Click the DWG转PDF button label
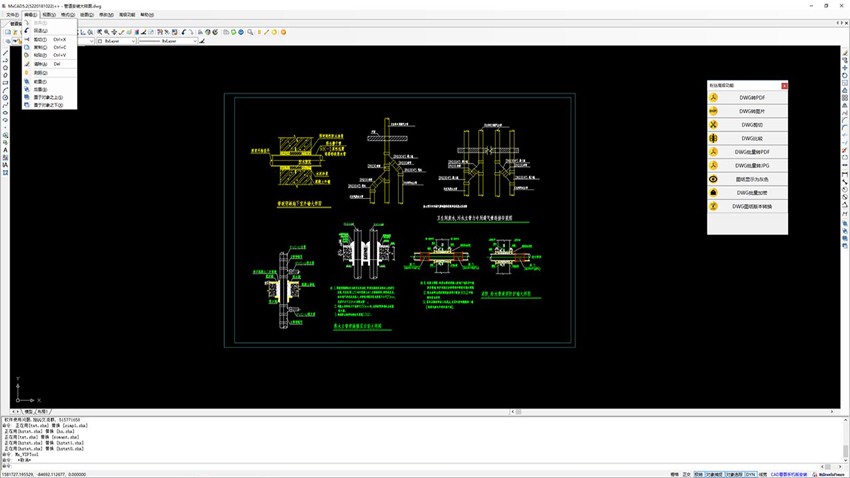 (752, 98)
